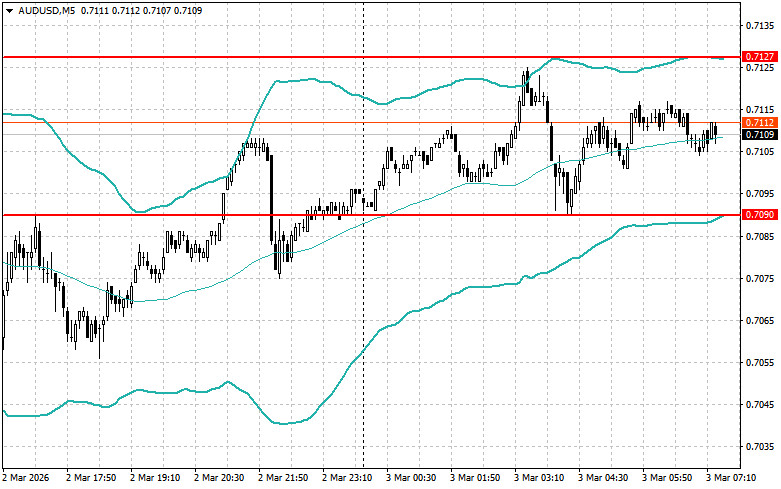Image resolution: width=781 pixels, height=489 pixels.
Task: Click the 0.7065 price axis value
Action: (760, 320)
